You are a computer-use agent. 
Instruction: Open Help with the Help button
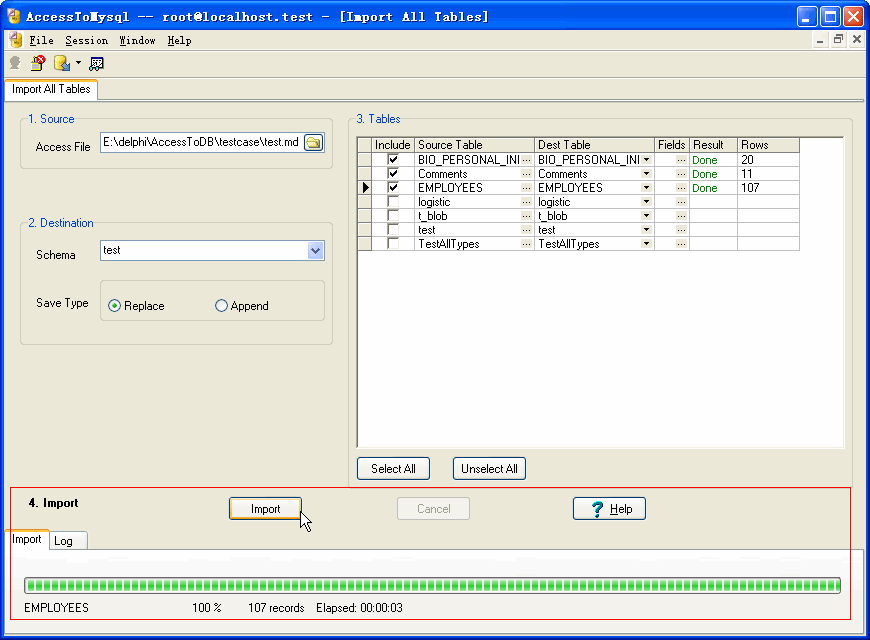[609, 509]
